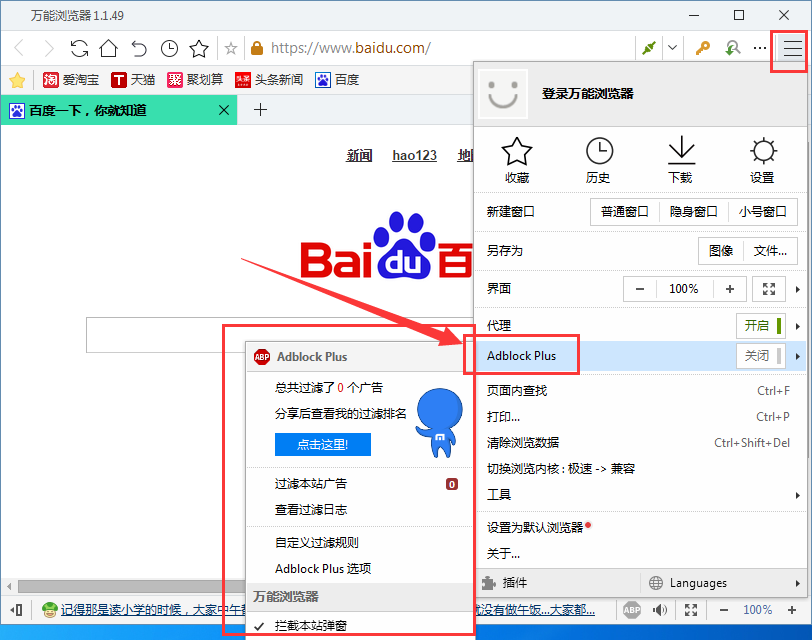Click the download refresh magnifier icon
Viewport: 812px width, 640px height.
(x=731, y=47)
